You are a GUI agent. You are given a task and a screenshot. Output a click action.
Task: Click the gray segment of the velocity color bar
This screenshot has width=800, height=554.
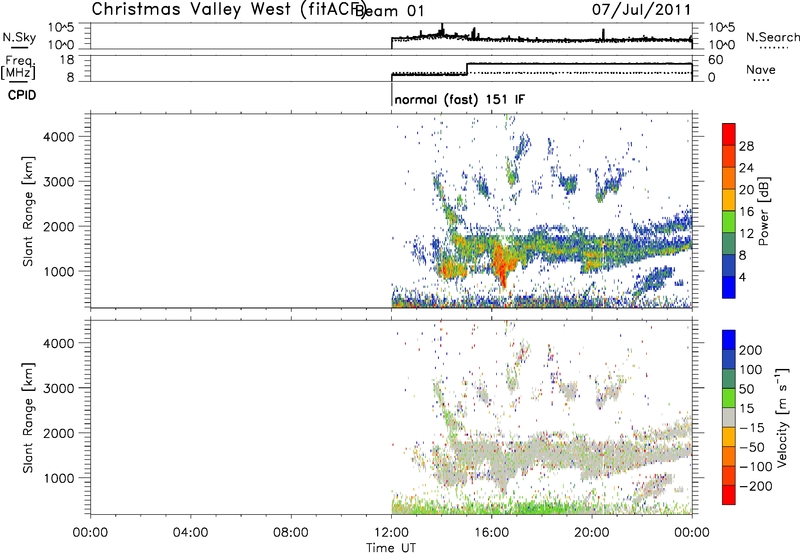click(x=729, y=418)
